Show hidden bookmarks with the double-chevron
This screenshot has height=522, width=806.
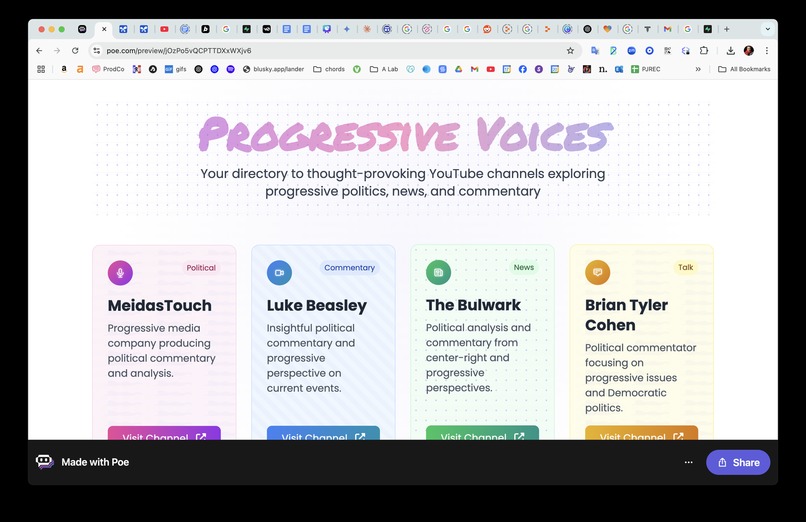pos(698,69)
